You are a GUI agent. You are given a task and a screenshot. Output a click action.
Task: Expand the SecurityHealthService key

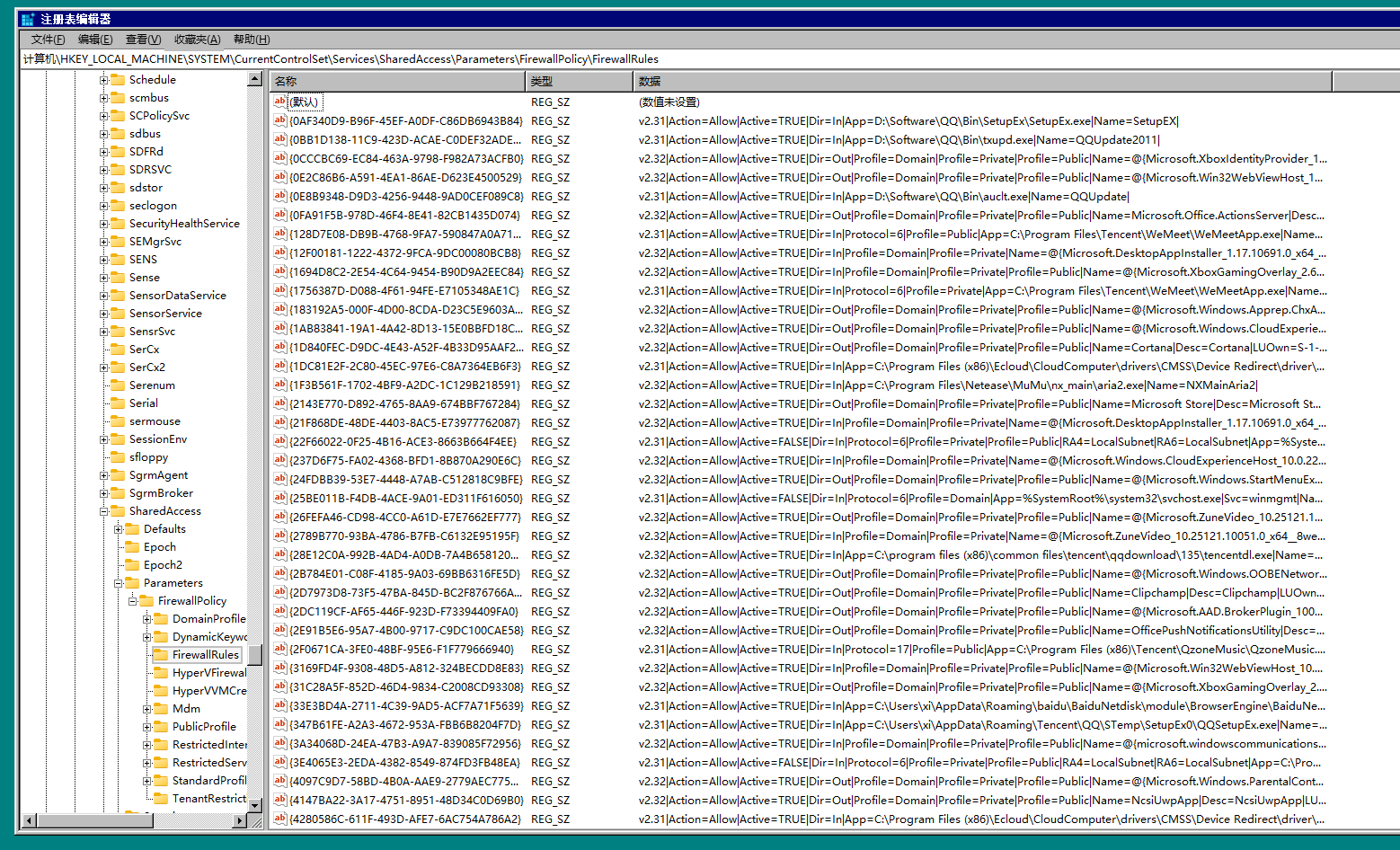click(104, 224)
